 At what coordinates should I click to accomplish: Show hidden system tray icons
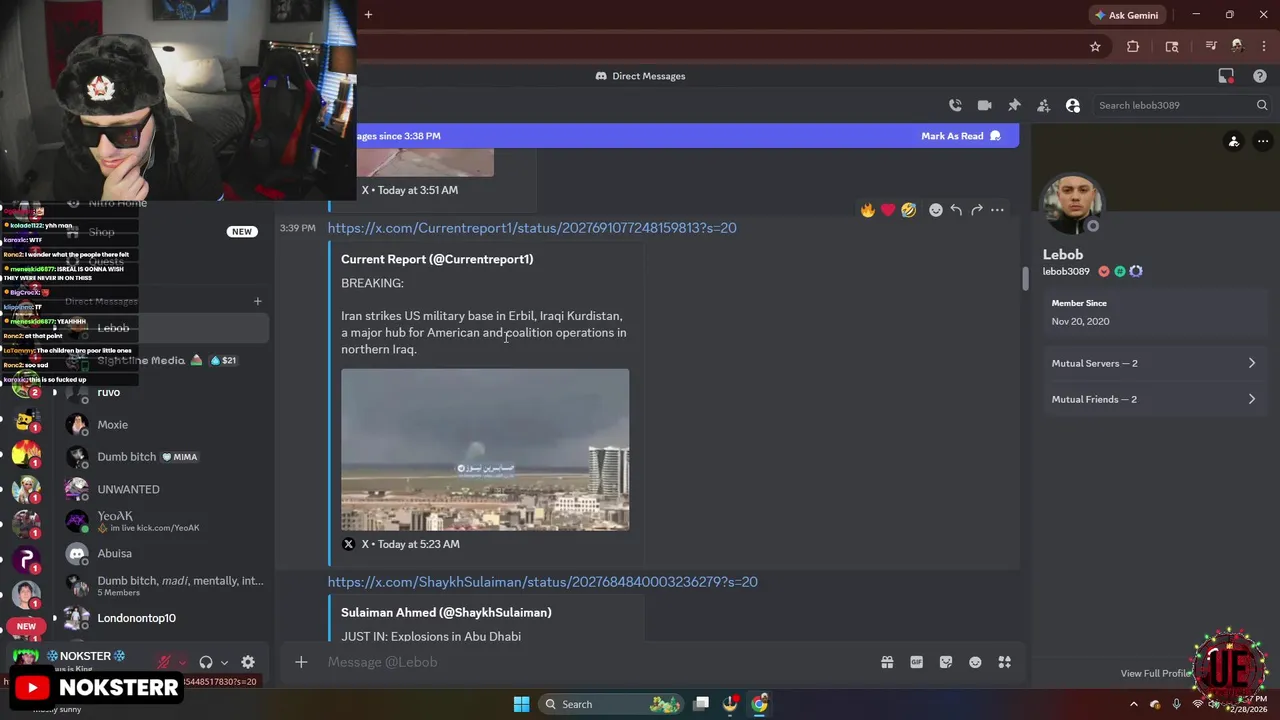1133,704
